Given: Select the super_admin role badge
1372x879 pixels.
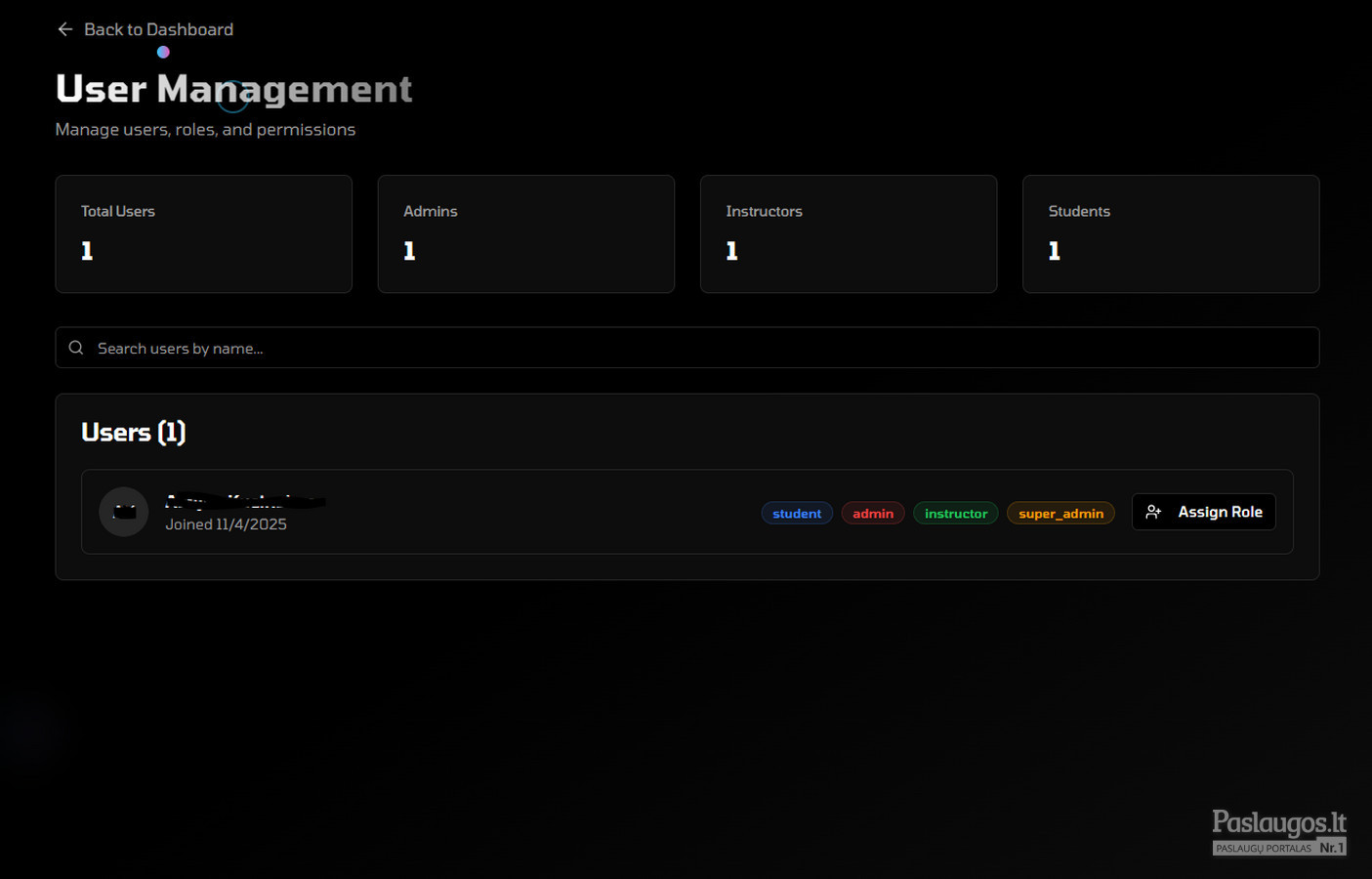Looking at the screenshot, I should click(1060, 514).
